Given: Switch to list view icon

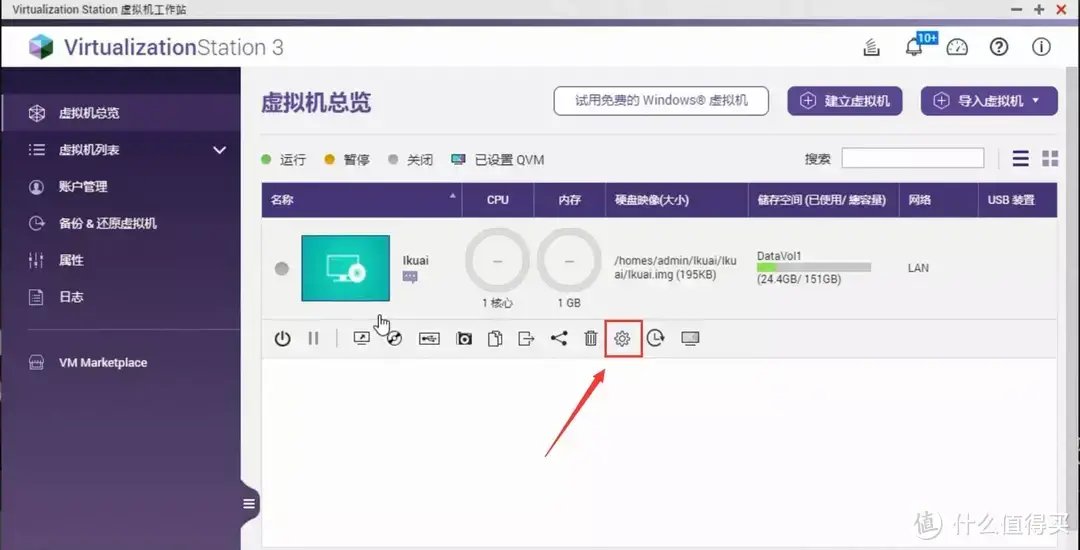Looking at the screenshot, I should click(x=1021, y=159).
